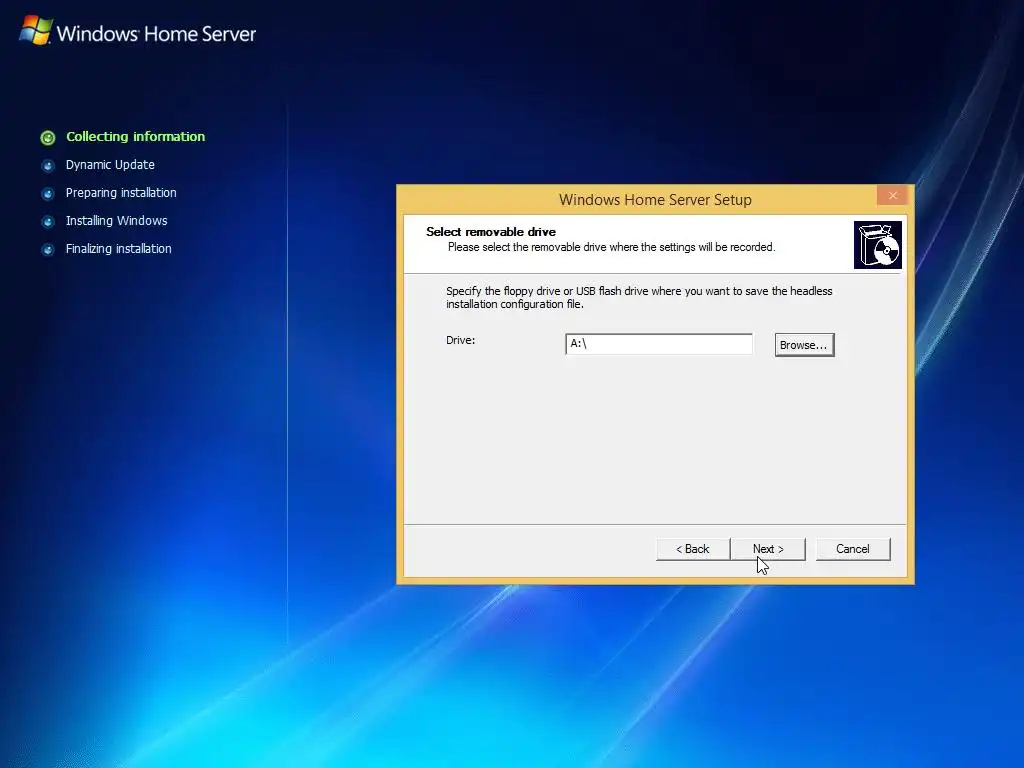
Task: Click the green Collecting information step icon
Action: tap(48, 138)
